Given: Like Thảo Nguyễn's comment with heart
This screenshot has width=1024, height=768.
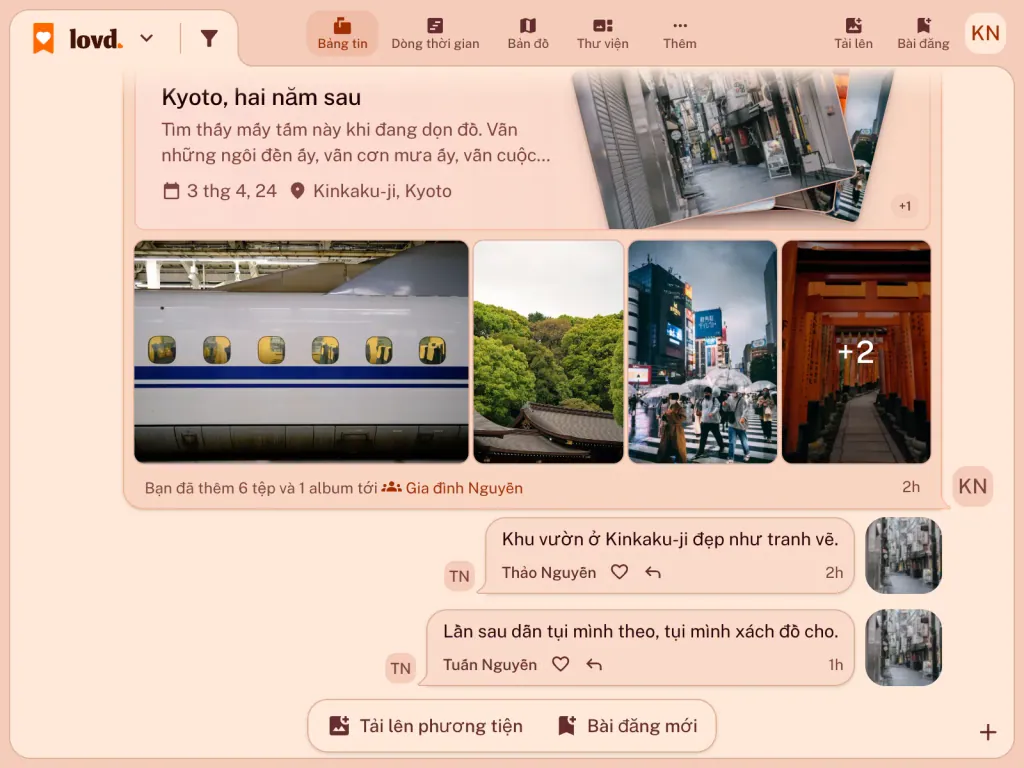Looking at the screenshot, I should pyautogui.click(x=619, y=572).
